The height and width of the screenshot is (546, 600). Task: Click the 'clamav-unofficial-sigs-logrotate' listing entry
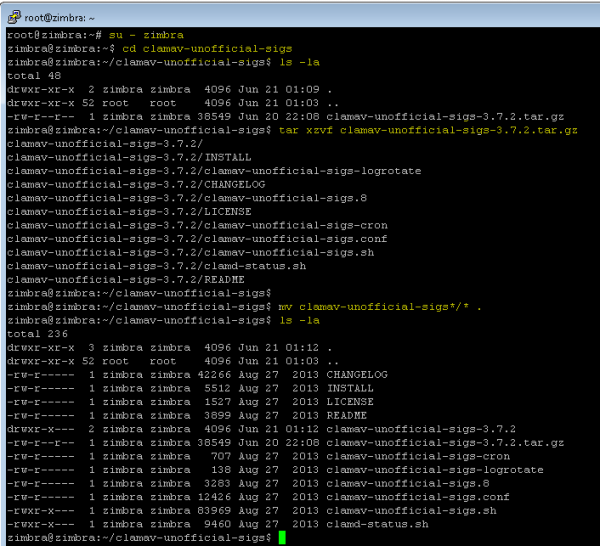[x=435, y=470]
